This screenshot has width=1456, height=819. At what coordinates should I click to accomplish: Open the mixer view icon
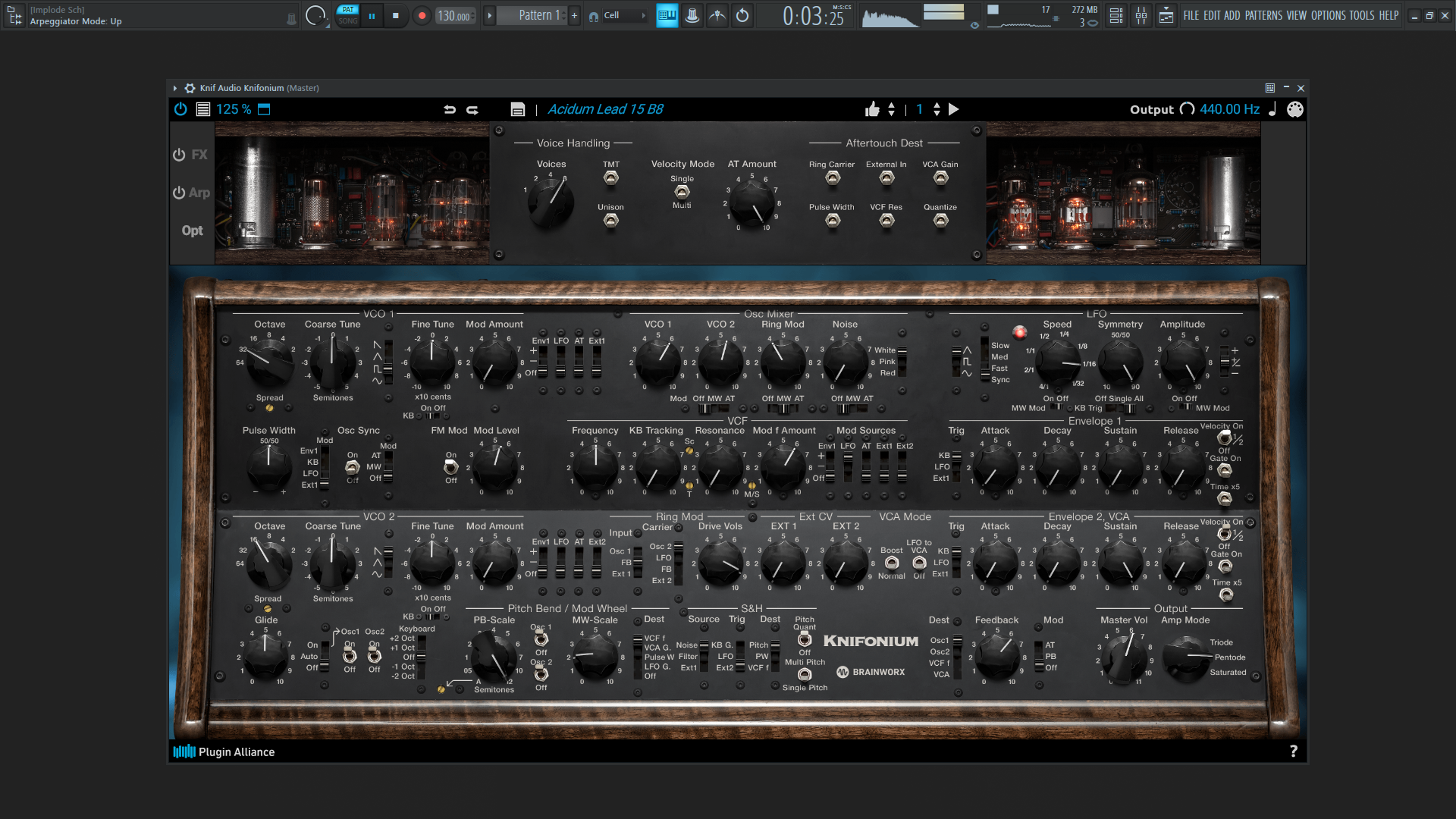coord(1141,15)
